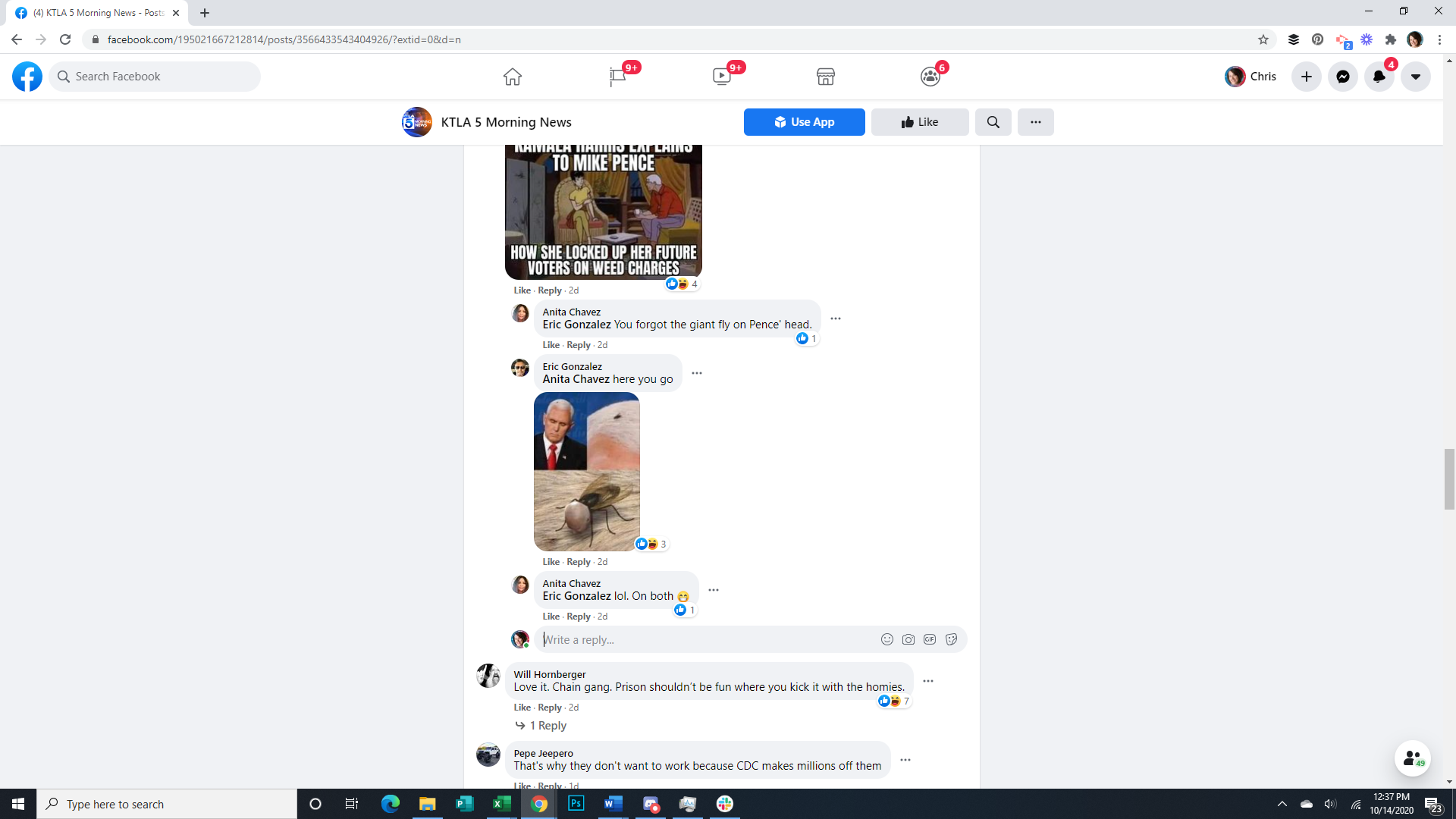The height and width of the screenshot is (819, 1456).
Task: Expand 1 Reply under Will Hornberger comment
Action: [548, 726]
